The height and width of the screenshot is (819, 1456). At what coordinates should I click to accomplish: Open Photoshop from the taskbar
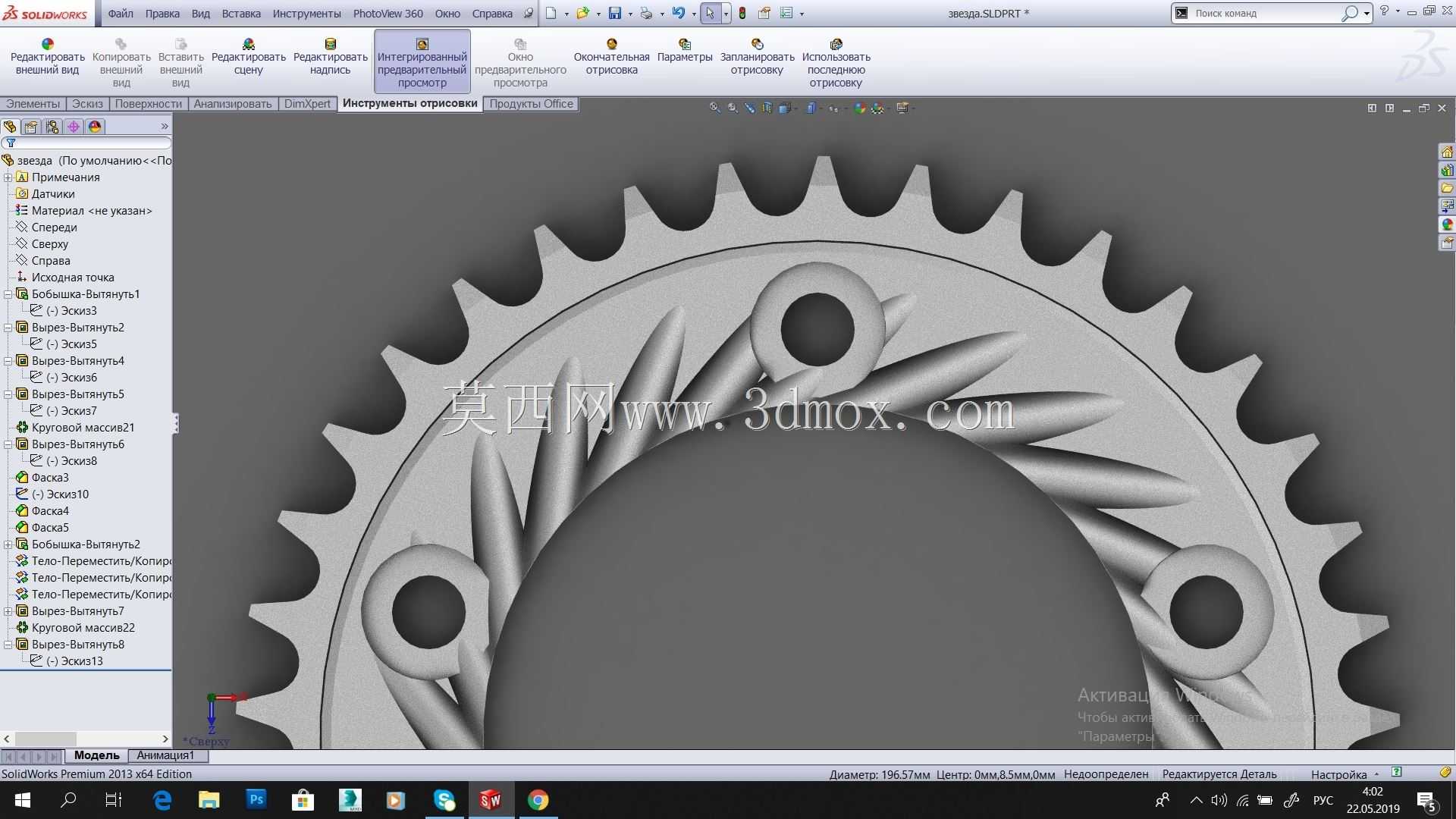[256, 799]
